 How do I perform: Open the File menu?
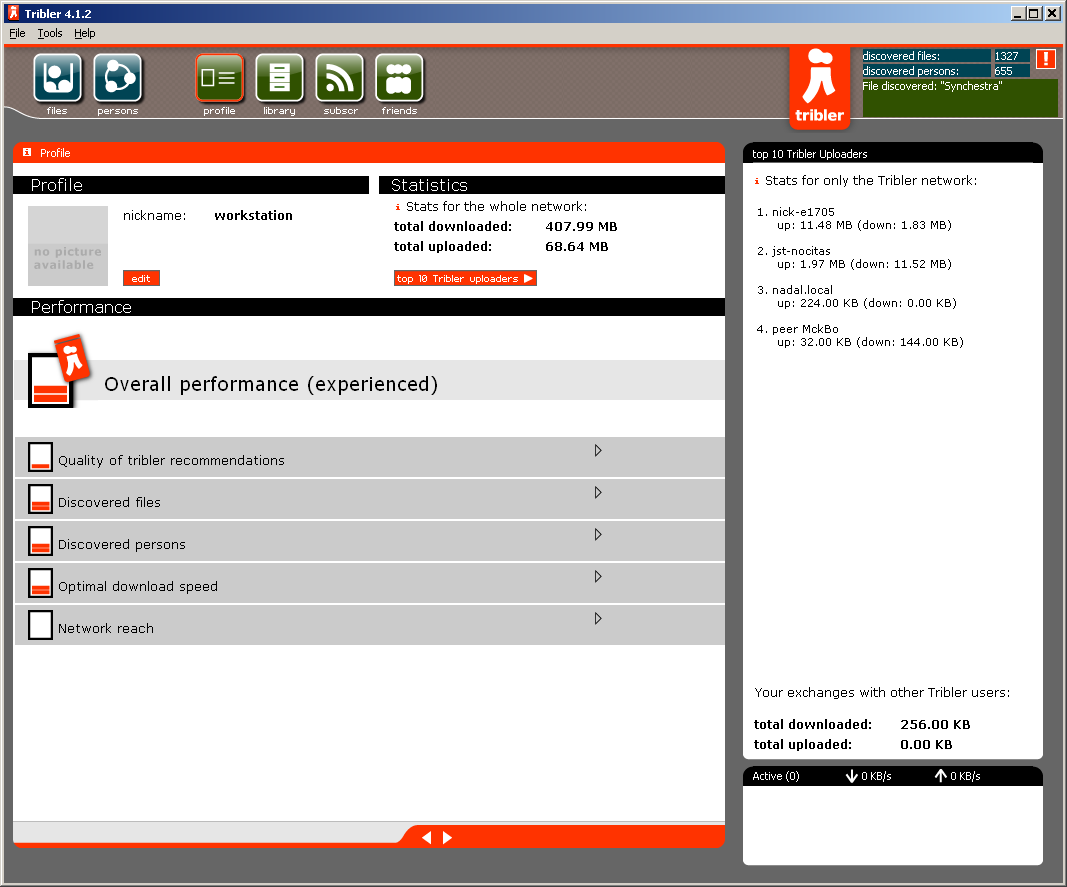coord(17,33)
